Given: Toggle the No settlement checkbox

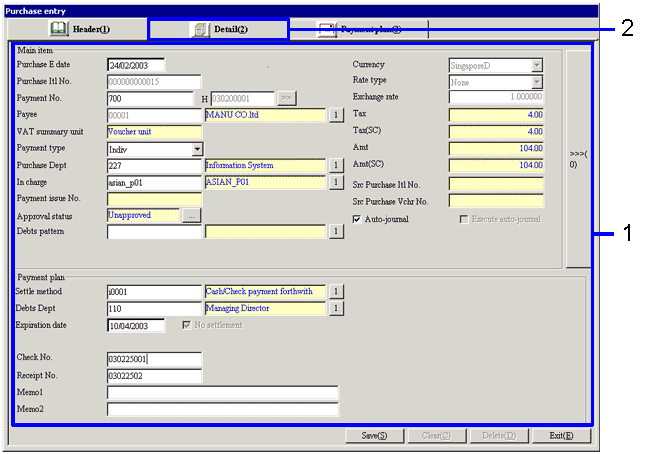Looking at the screenshot, I should (186, 325).
